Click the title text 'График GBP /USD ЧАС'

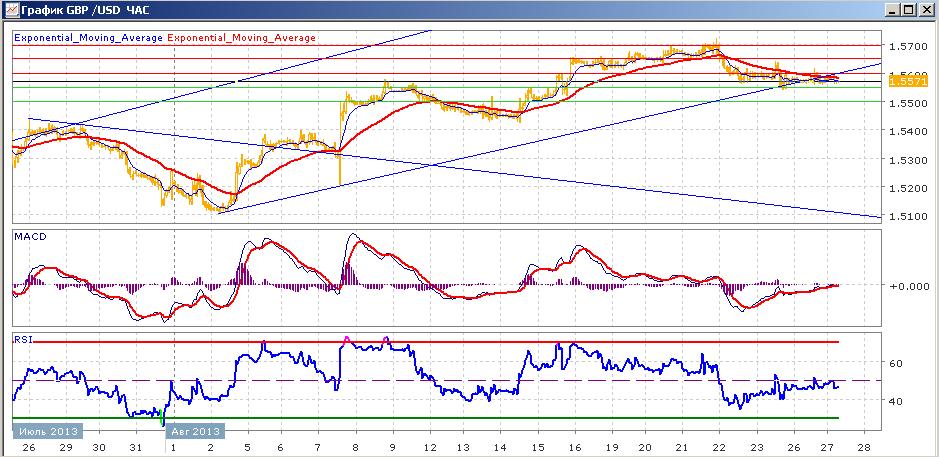86,10
